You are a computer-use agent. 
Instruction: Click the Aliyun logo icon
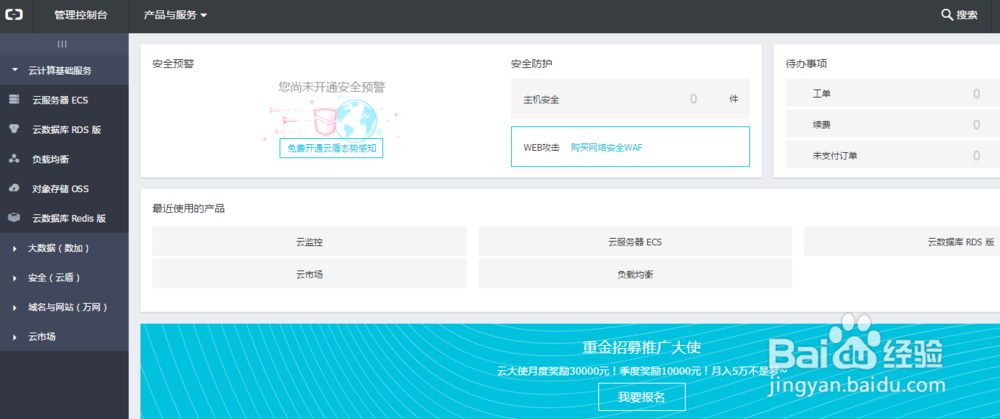coord(14,15)
